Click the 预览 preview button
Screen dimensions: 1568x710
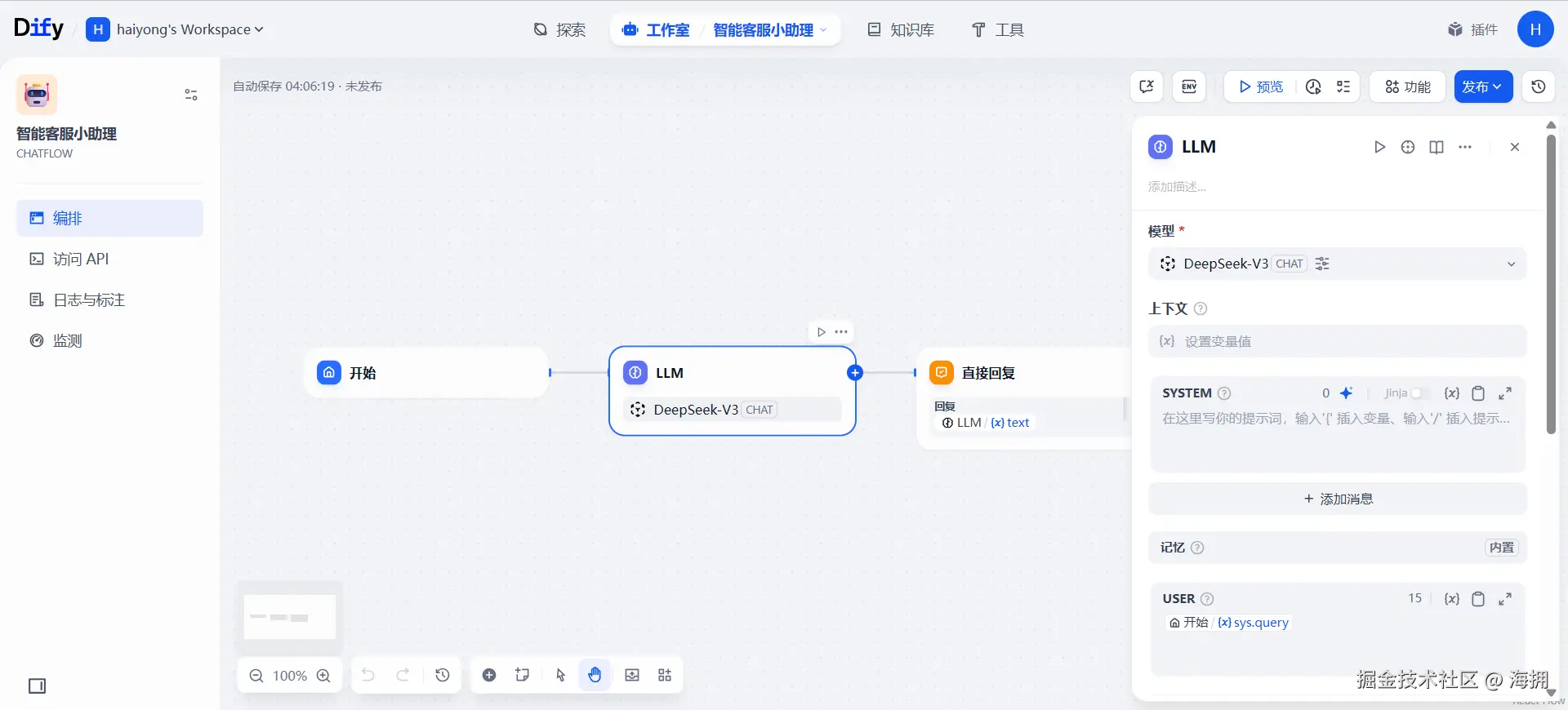click(1261, 87)
